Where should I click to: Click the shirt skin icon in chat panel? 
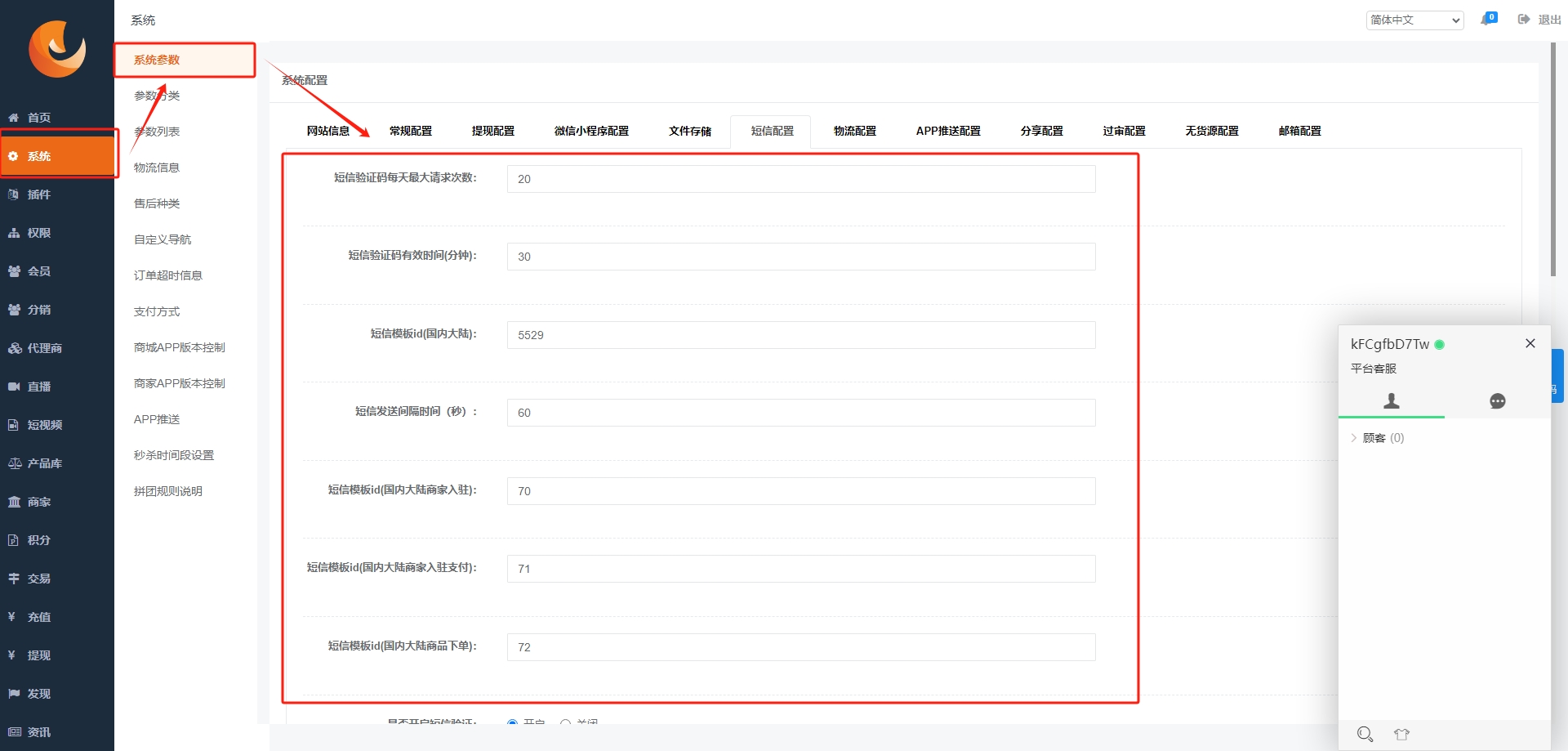coord(1402,734)
